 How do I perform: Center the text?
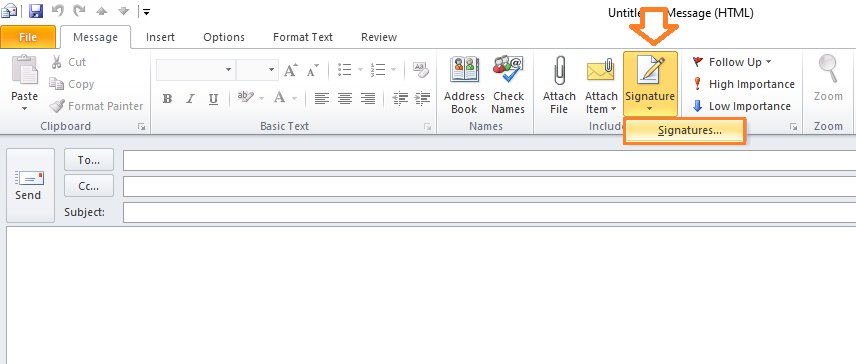[x=344, y=99]
